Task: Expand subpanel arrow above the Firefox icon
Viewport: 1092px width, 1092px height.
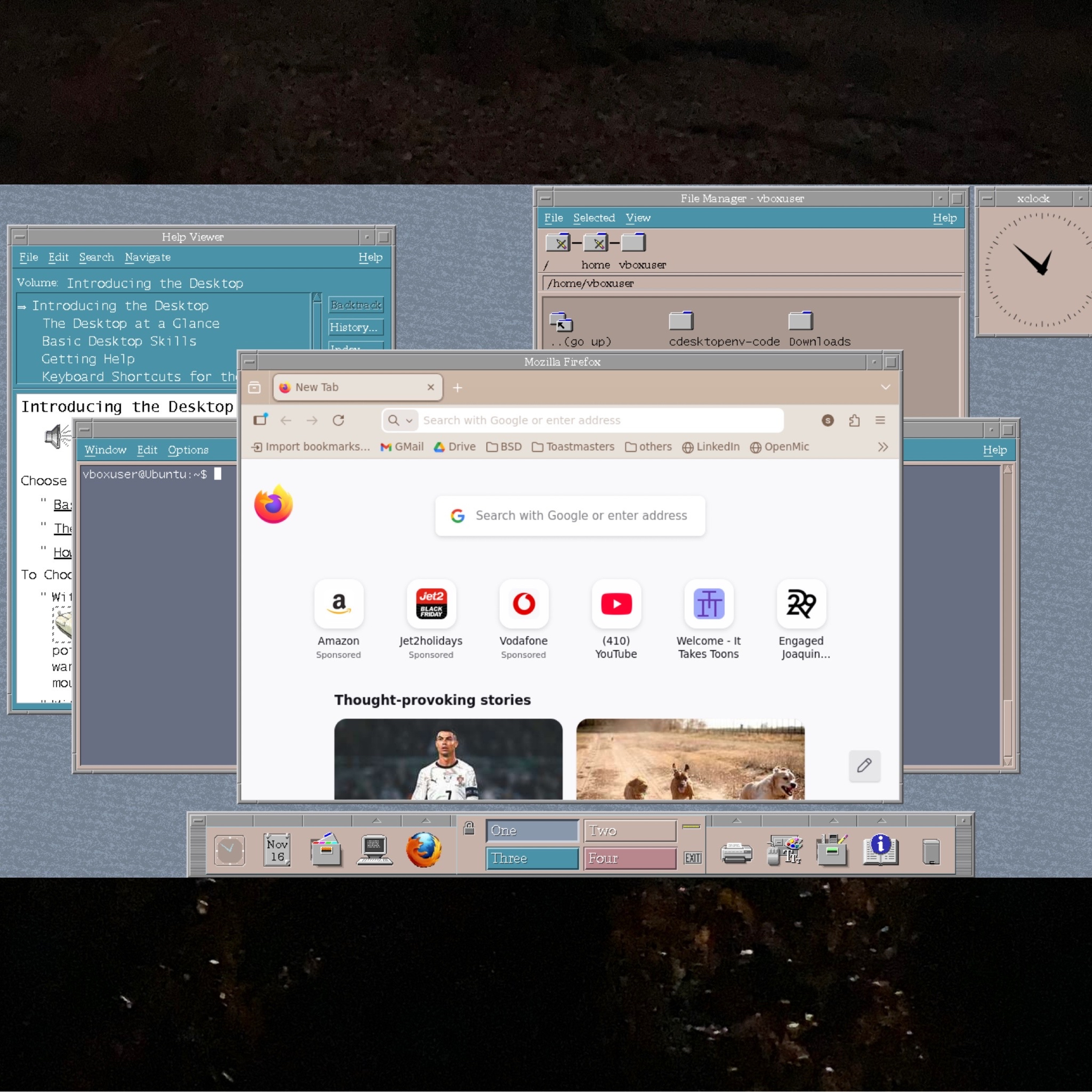Action: tap(426, 820)
